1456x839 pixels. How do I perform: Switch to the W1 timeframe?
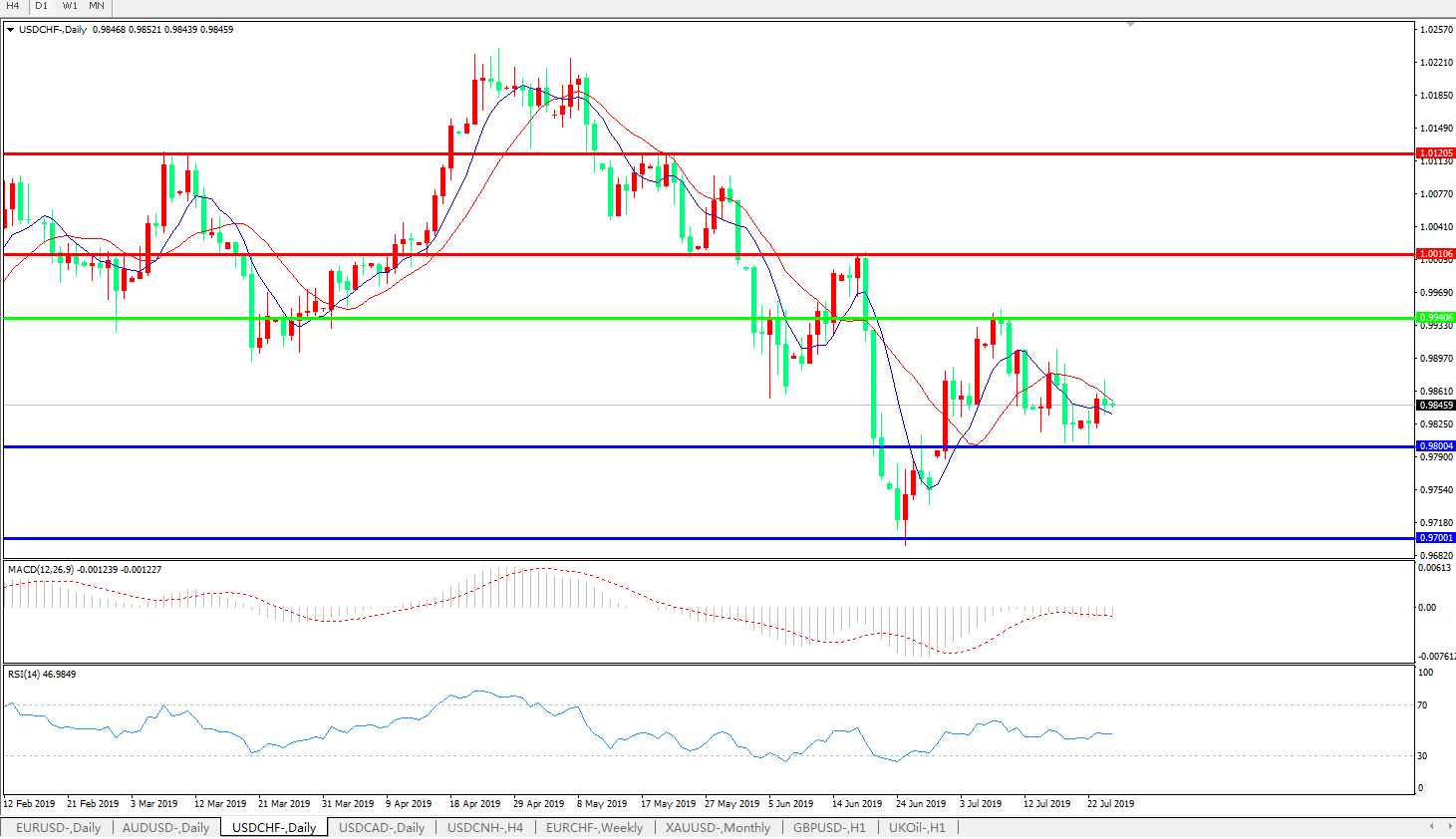point(70,6)
